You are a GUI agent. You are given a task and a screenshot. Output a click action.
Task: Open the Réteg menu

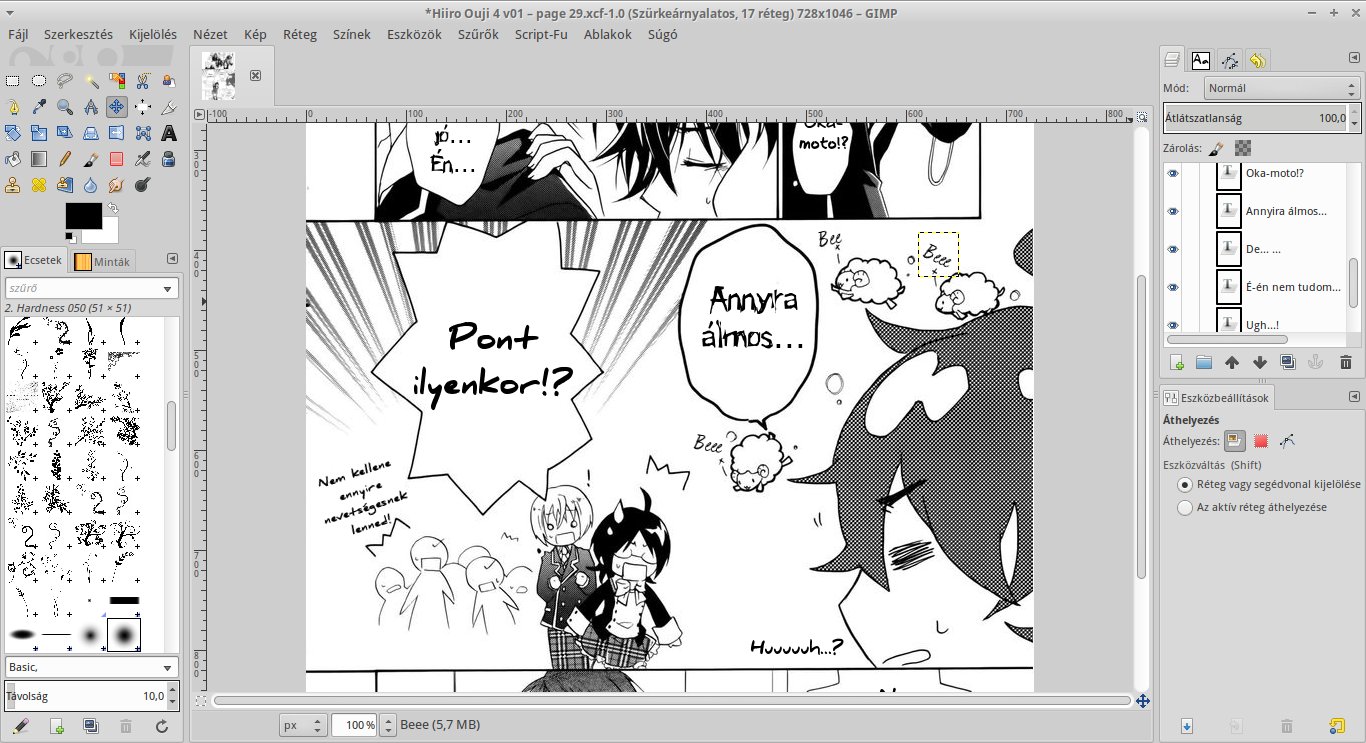click(x=300, y=34)
